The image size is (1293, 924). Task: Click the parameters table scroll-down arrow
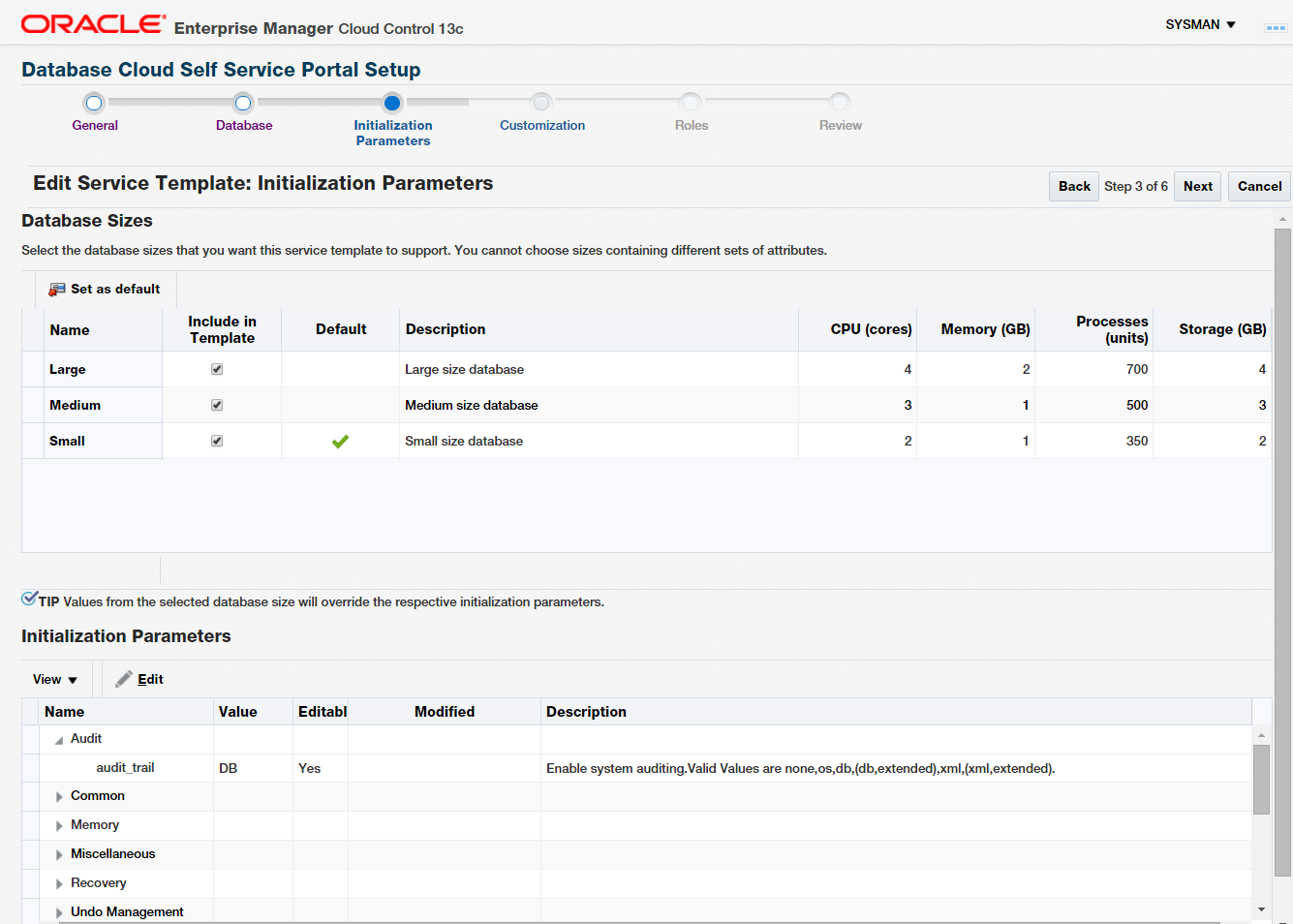click(x=1261, y=909)
